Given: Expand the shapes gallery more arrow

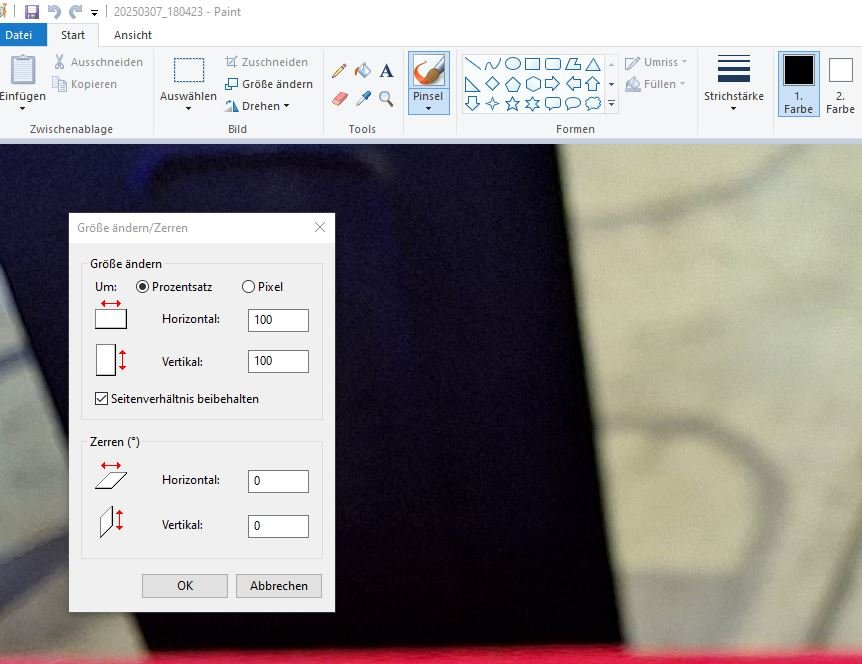Looking at the screenshot, I should [611, 103].
